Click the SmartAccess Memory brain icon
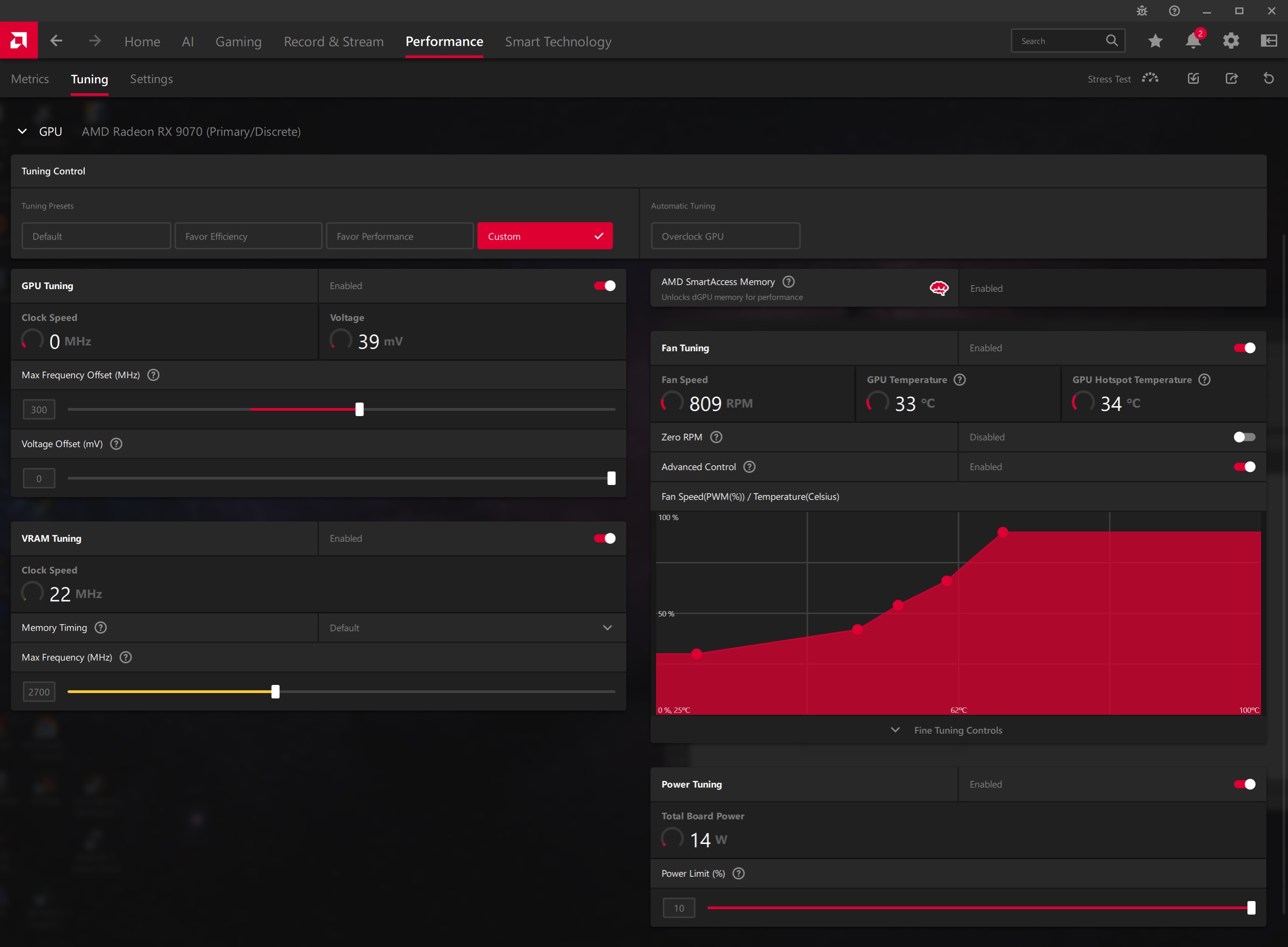Image resolution: width=1288 pixels, height=947 pixels. click(939, 288)
